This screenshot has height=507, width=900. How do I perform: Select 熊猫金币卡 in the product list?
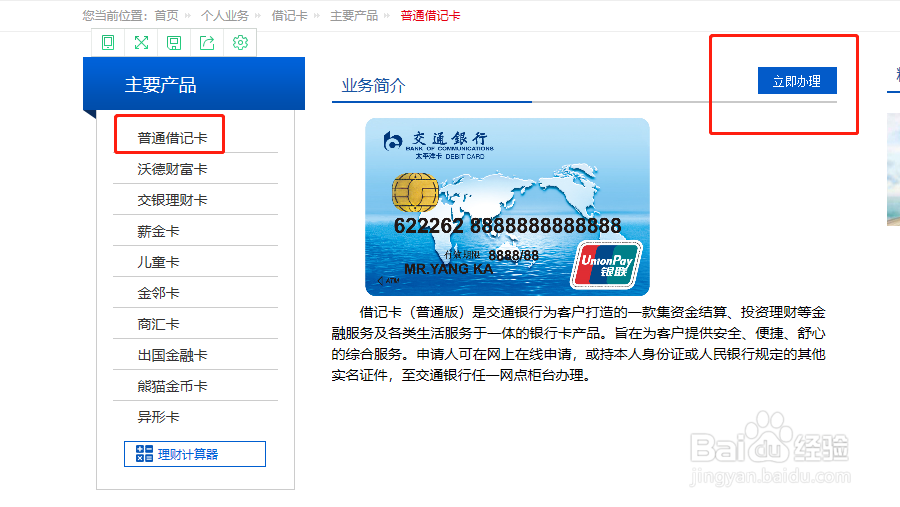pos(172,386)
